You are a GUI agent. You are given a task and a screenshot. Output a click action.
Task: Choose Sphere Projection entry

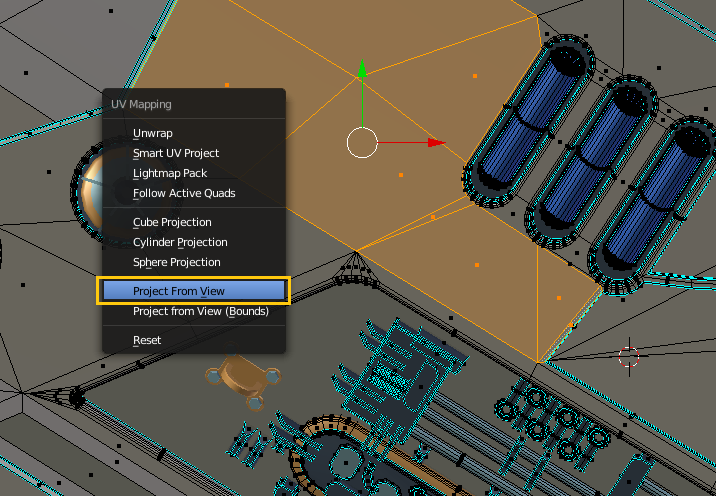[x=194, y=263]
